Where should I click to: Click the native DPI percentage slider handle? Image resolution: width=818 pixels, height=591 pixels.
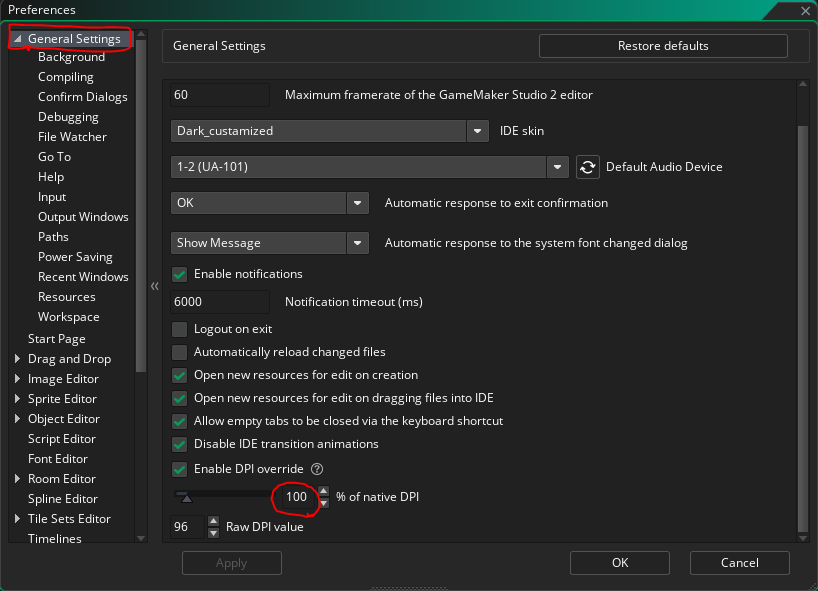186,497
